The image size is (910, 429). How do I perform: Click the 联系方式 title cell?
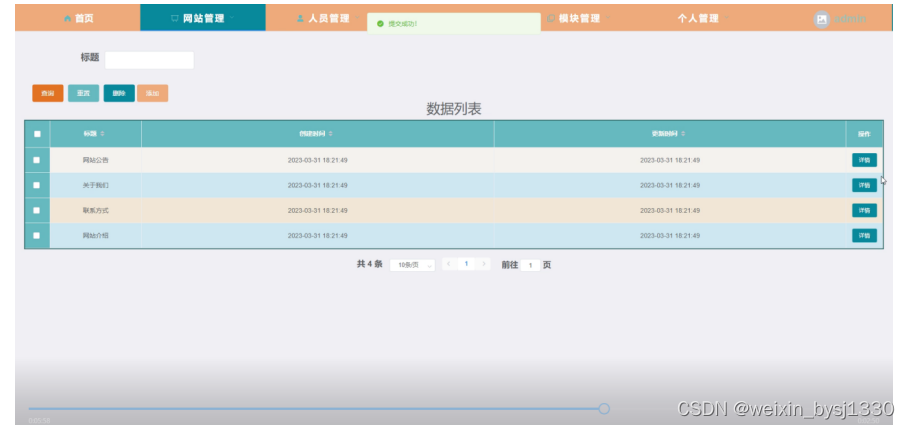click(x=95, y=210)
